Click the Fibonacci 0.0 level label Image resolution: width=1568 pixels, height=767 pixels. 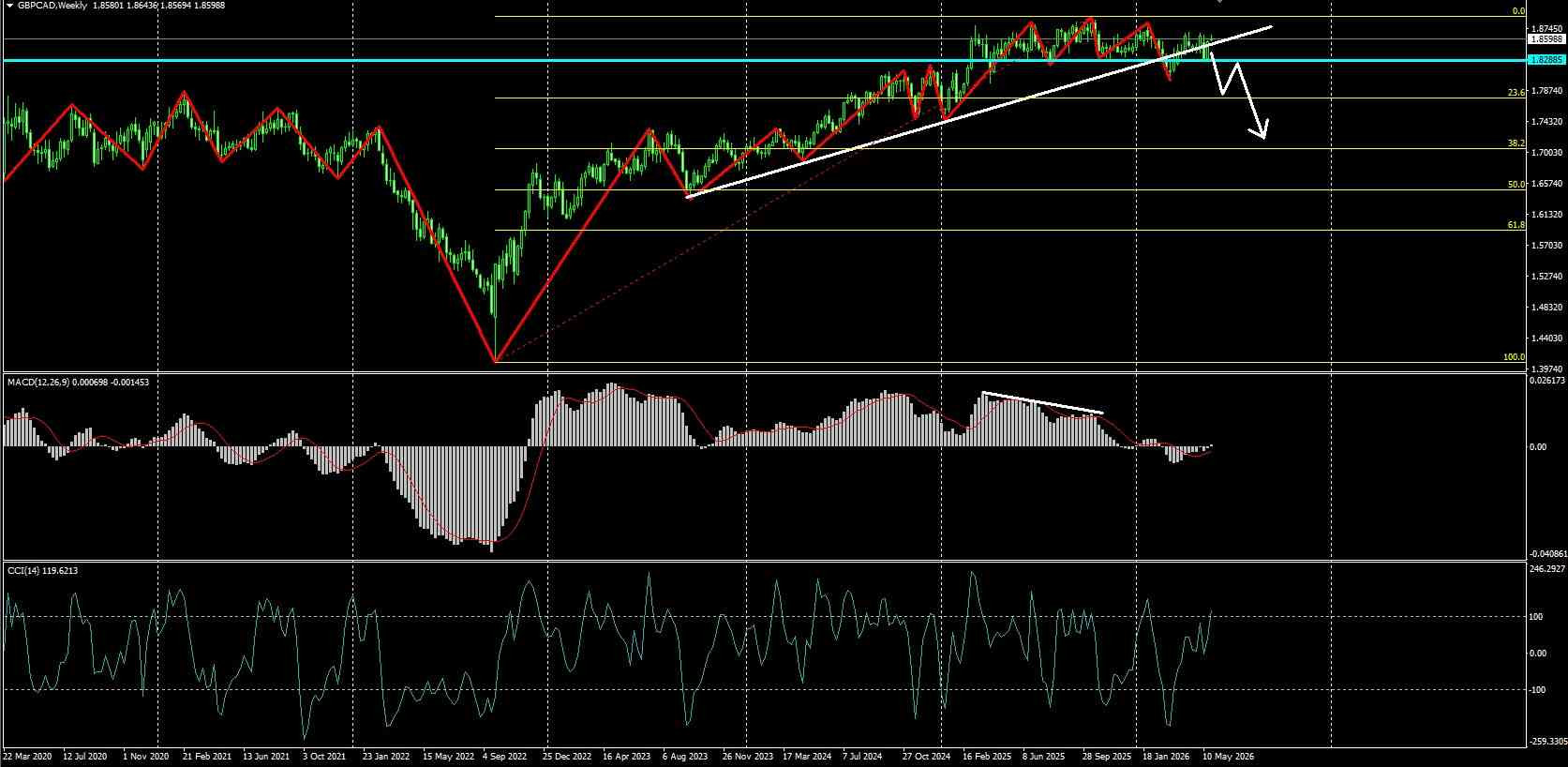coord(1518,11)
